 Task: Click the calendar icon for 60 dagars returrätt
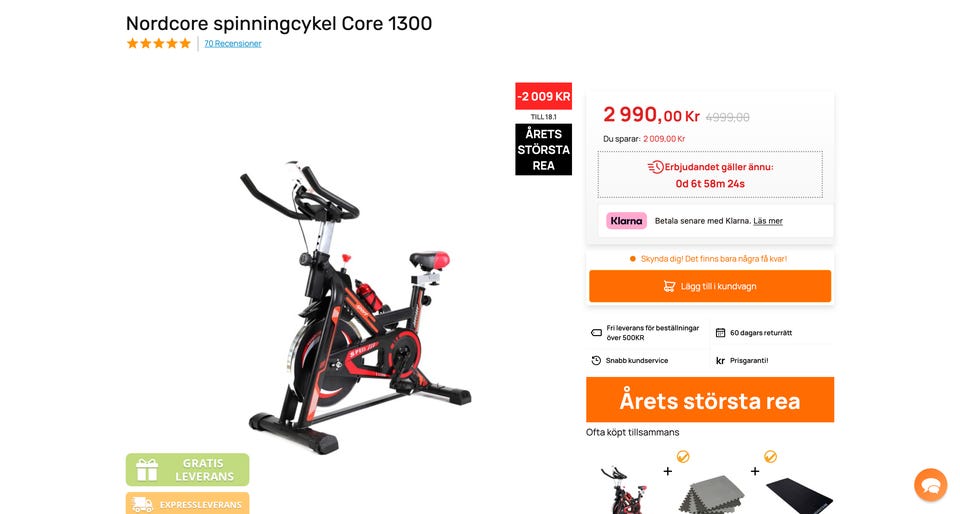(x=720, y=333)
